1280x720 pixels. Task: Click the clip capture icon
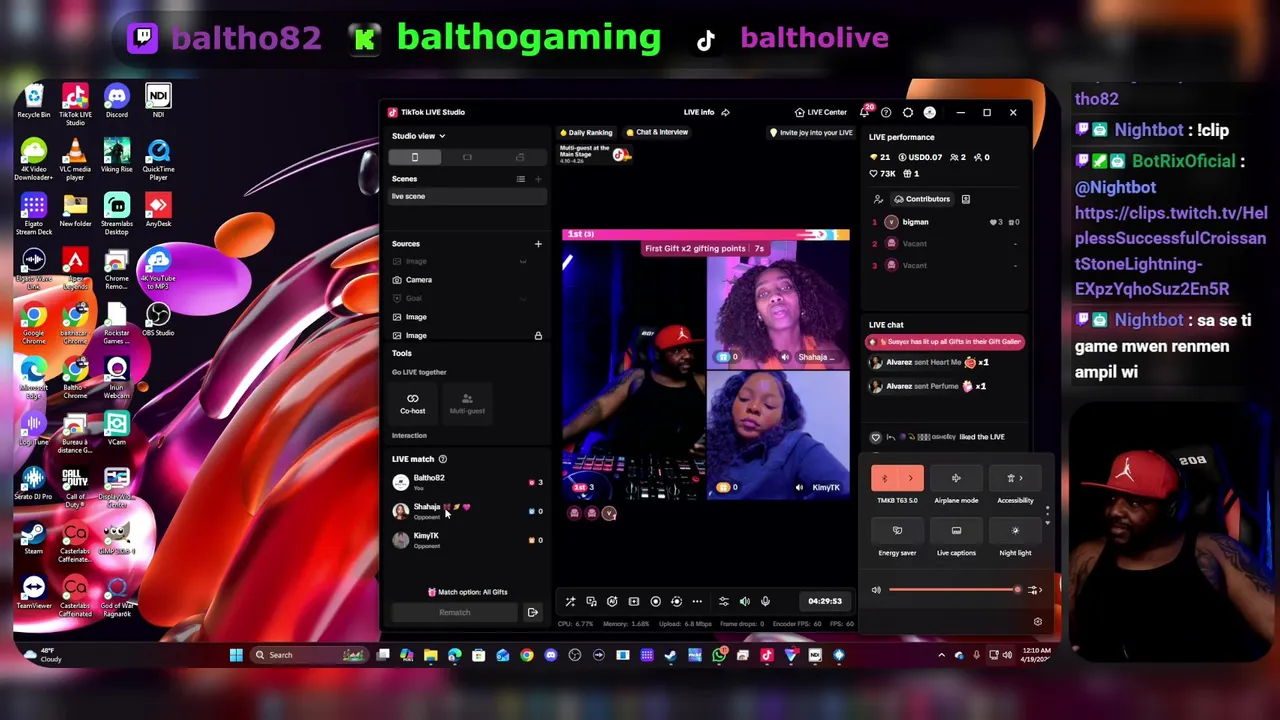tap(634, 602)
